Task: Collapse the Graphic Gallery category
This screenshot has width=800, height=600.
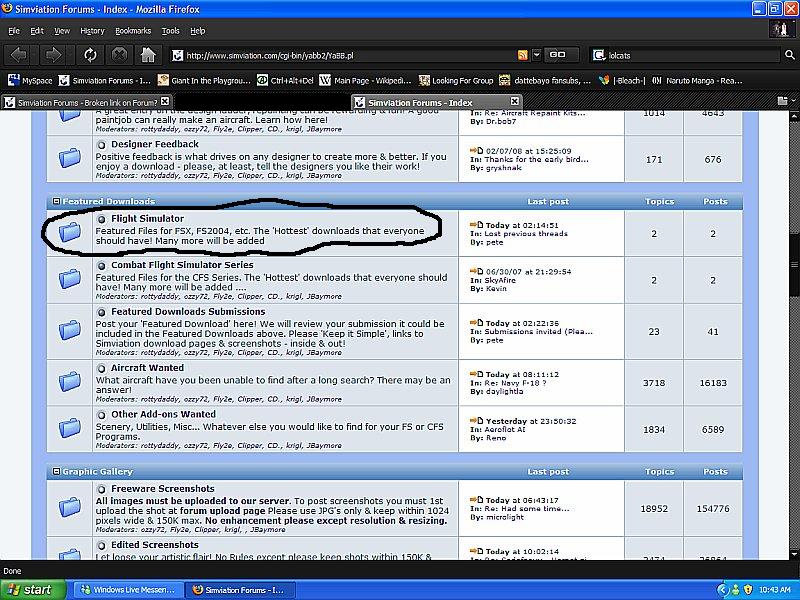Action: click(57, 471)
